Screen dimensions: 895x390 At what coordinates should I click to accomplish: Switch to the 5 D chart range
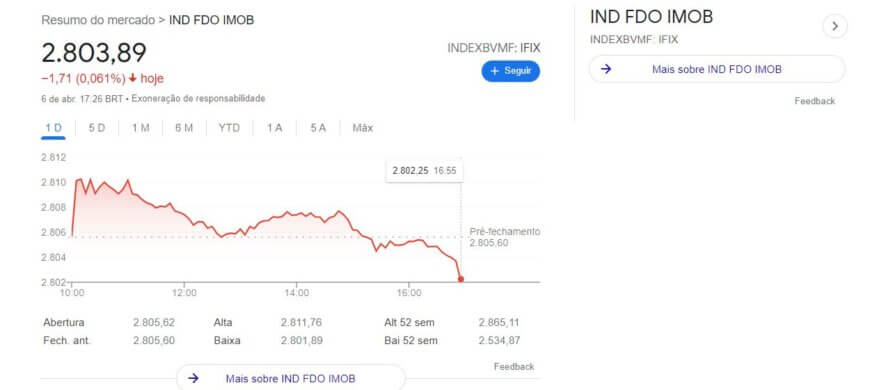click(96, 128)
